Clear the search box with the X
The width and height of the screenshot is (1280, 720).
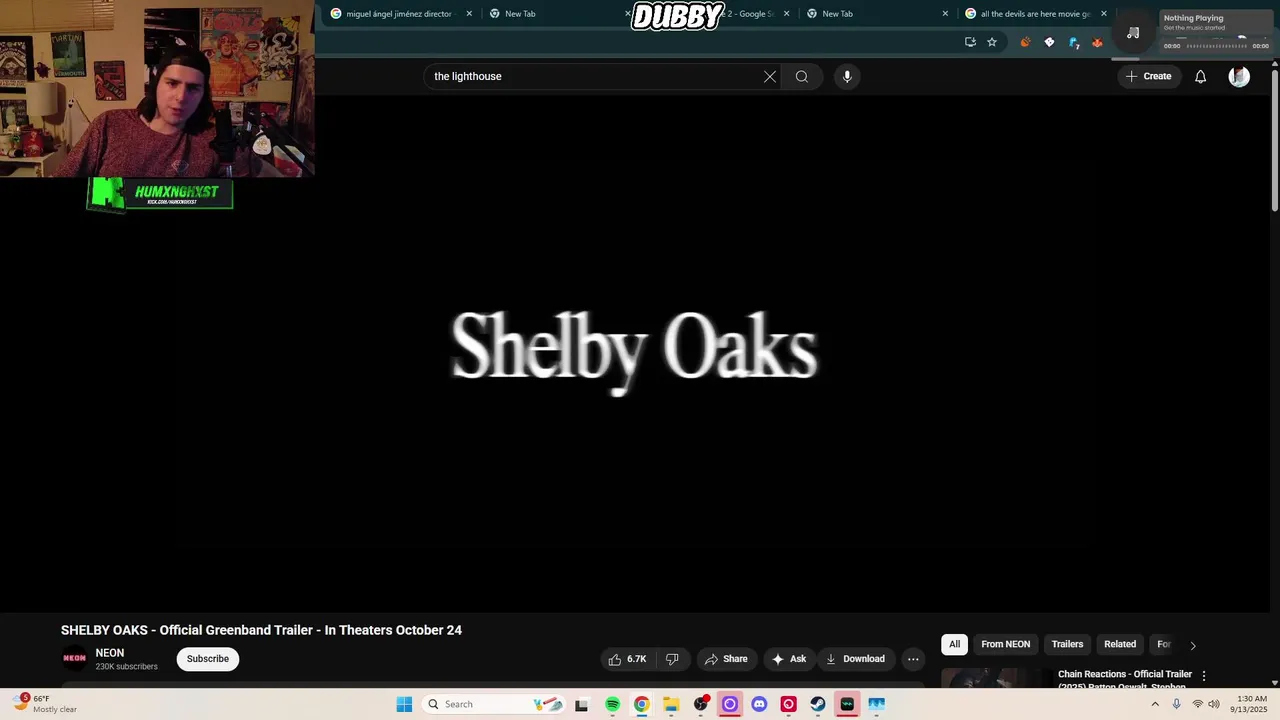coord(770,76)
